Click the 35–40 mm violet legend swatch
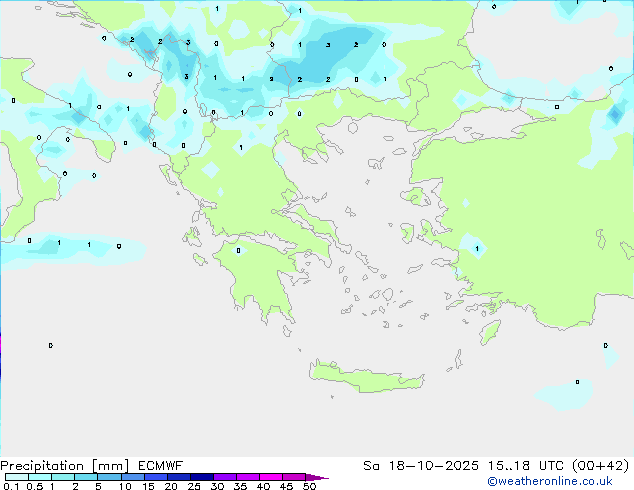 (247, 477)
